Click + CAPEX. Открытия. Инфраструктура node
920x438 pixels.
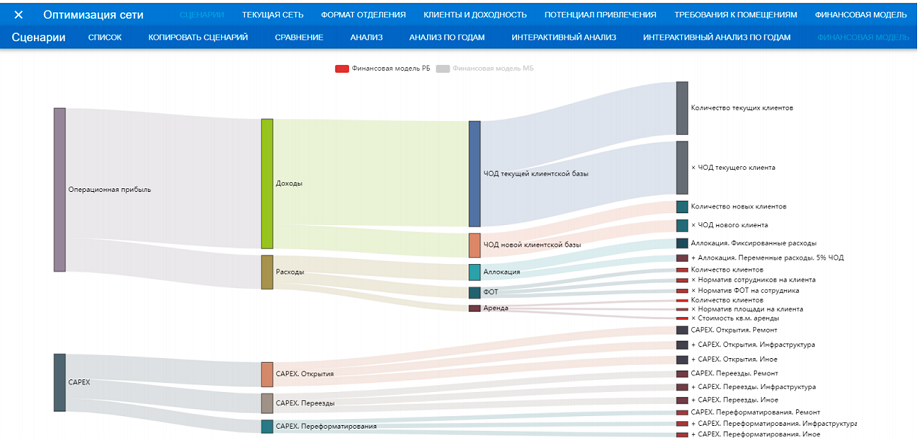[682, 345]
